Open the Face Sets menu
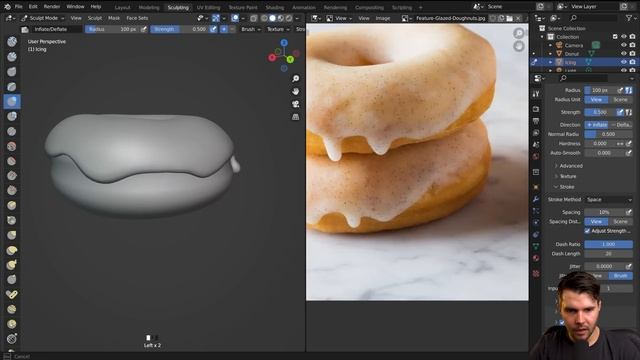The image size is (640, 360). point(137,18)
